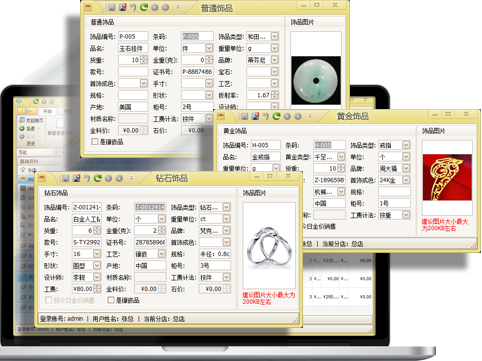Open 工费计法 dropdown in 钻石饰品 window
The image size is (482, 361).
[226, 277]
